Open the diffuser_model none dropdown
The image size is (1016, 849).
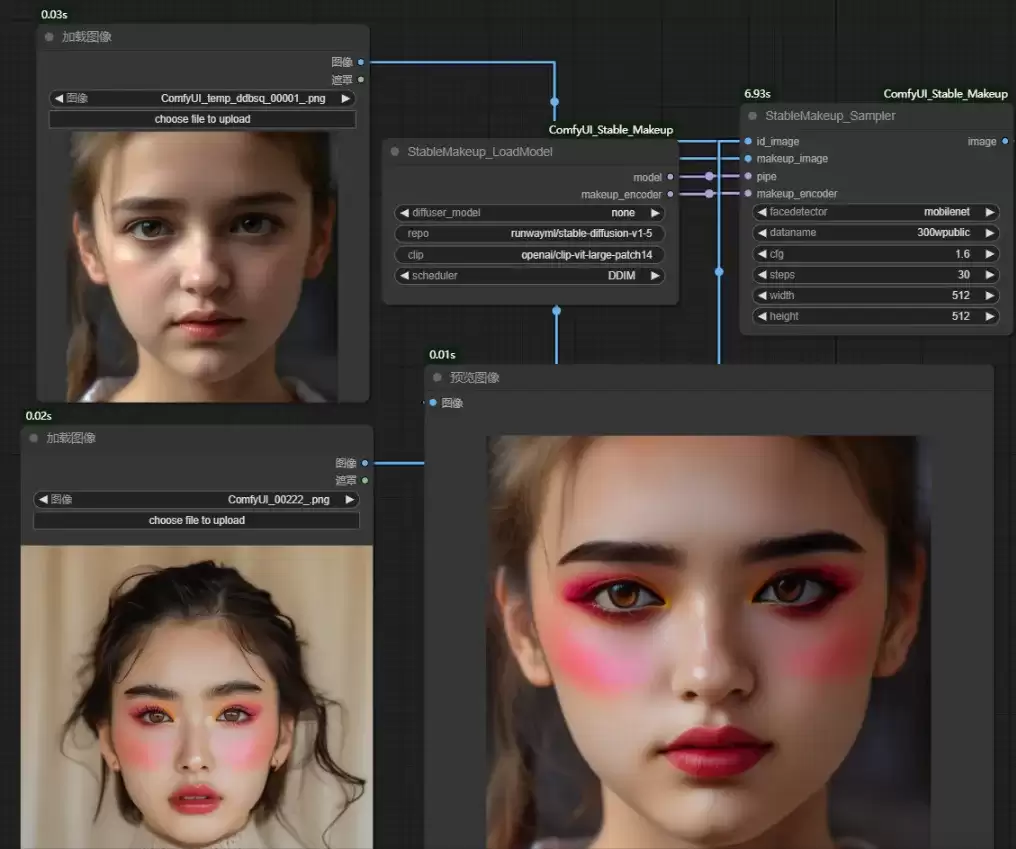click(529, 213)
